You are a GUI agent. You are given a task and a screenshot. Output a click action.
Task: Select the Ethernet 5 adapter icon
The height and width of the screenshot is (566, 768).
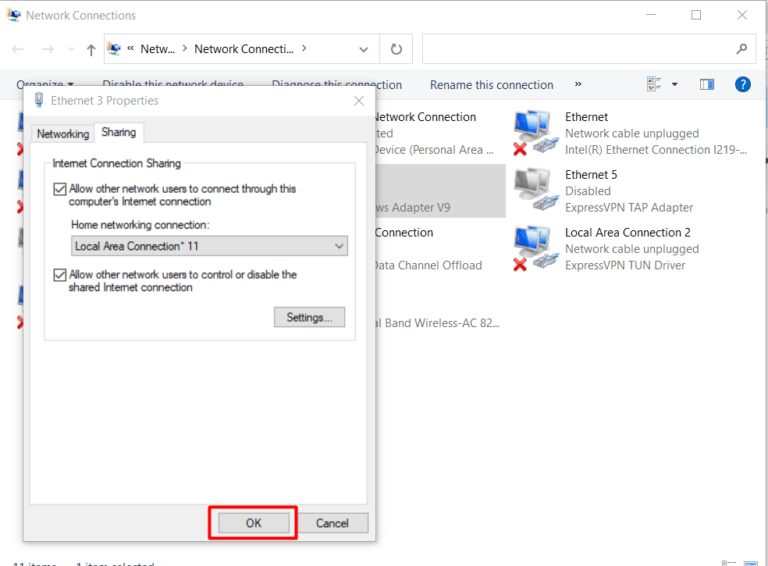[535, 190]
